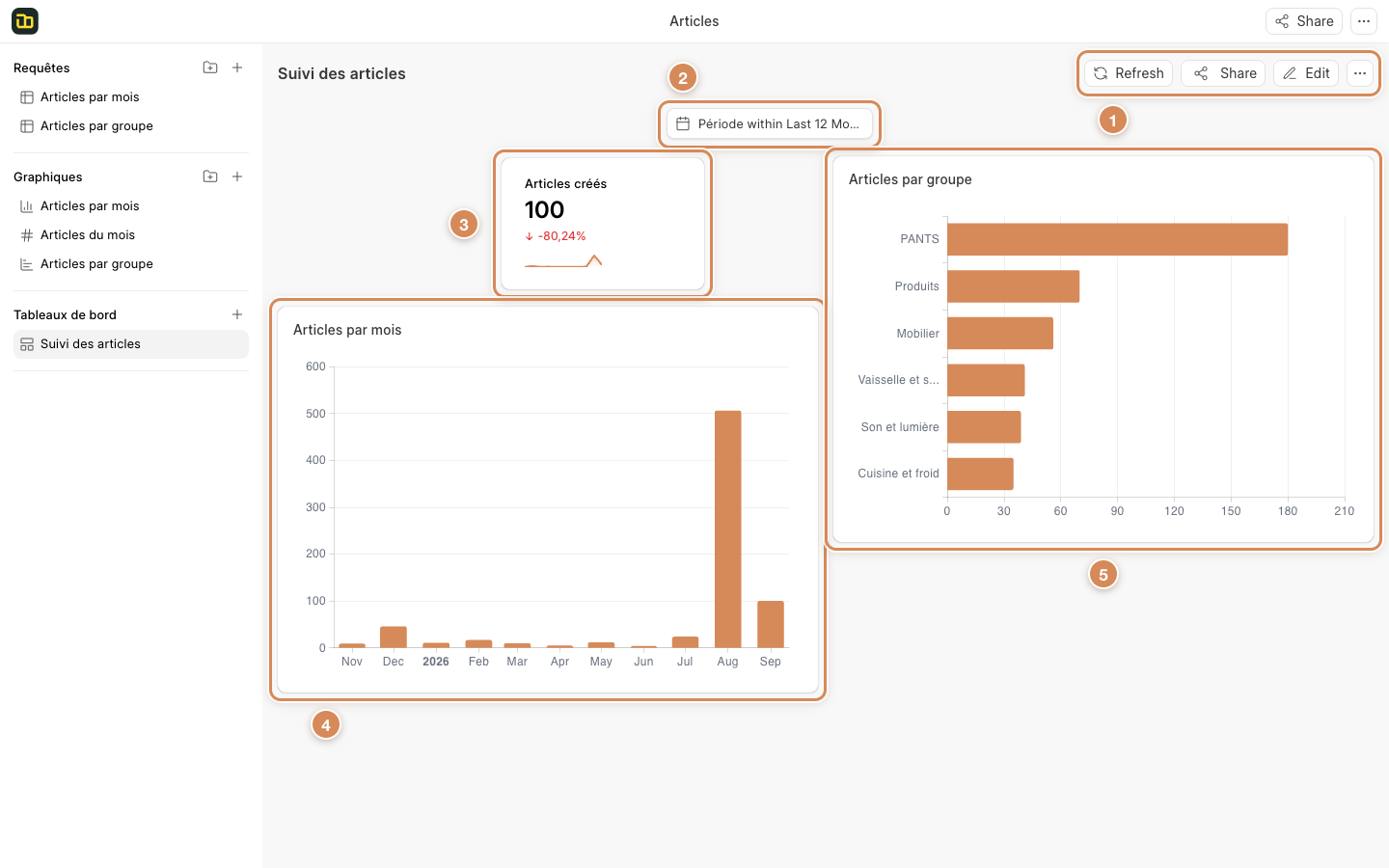Click the Cuisine et froid bar

pyautogui.click(x=980, y=474)
